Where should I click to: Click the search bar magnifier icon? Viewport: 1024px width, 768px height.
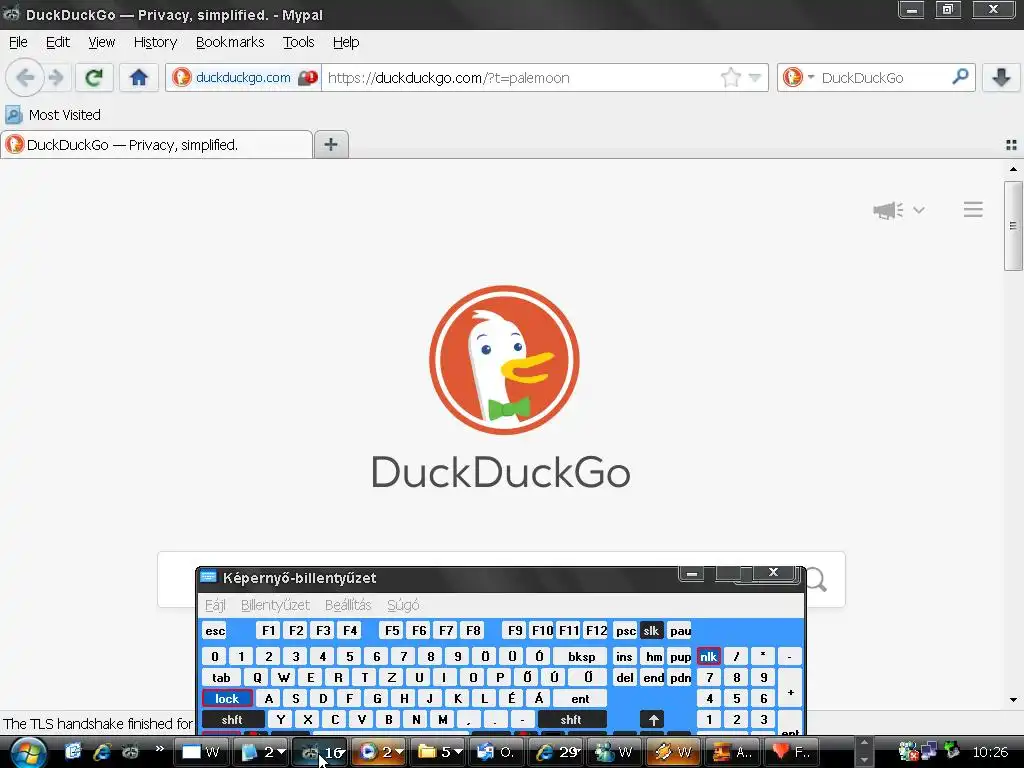960,77
